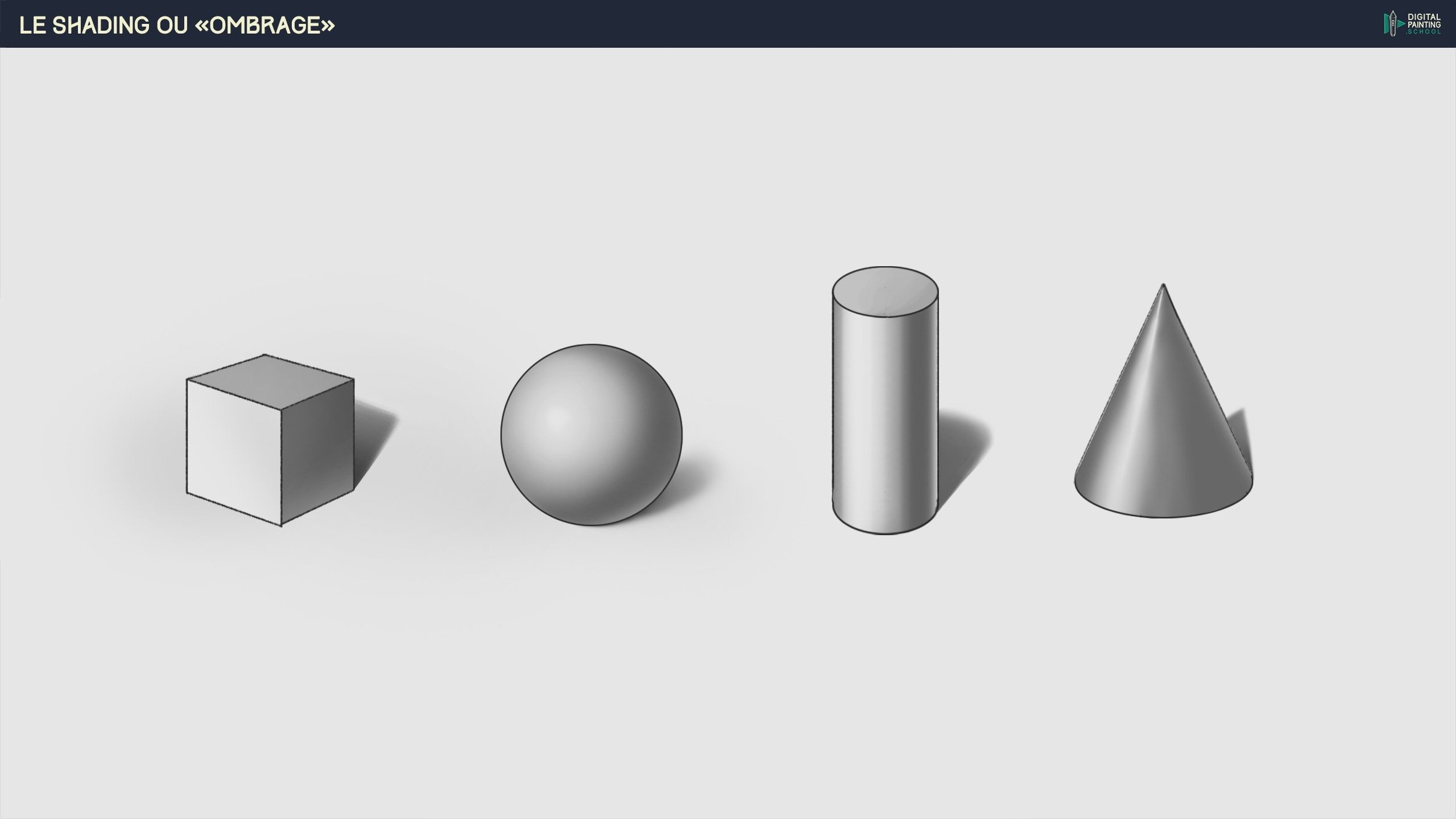Click the word «OMBRAGE» in the title
The image size is (1456, 819).
(x=266, y=25)
